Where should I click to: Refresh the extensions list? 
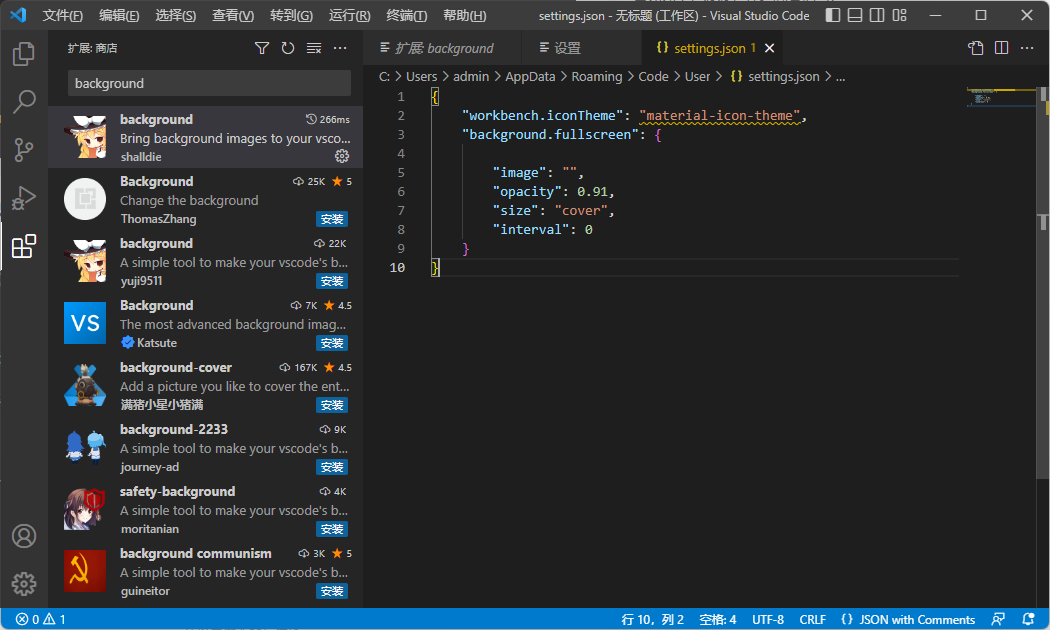point(288,48)
